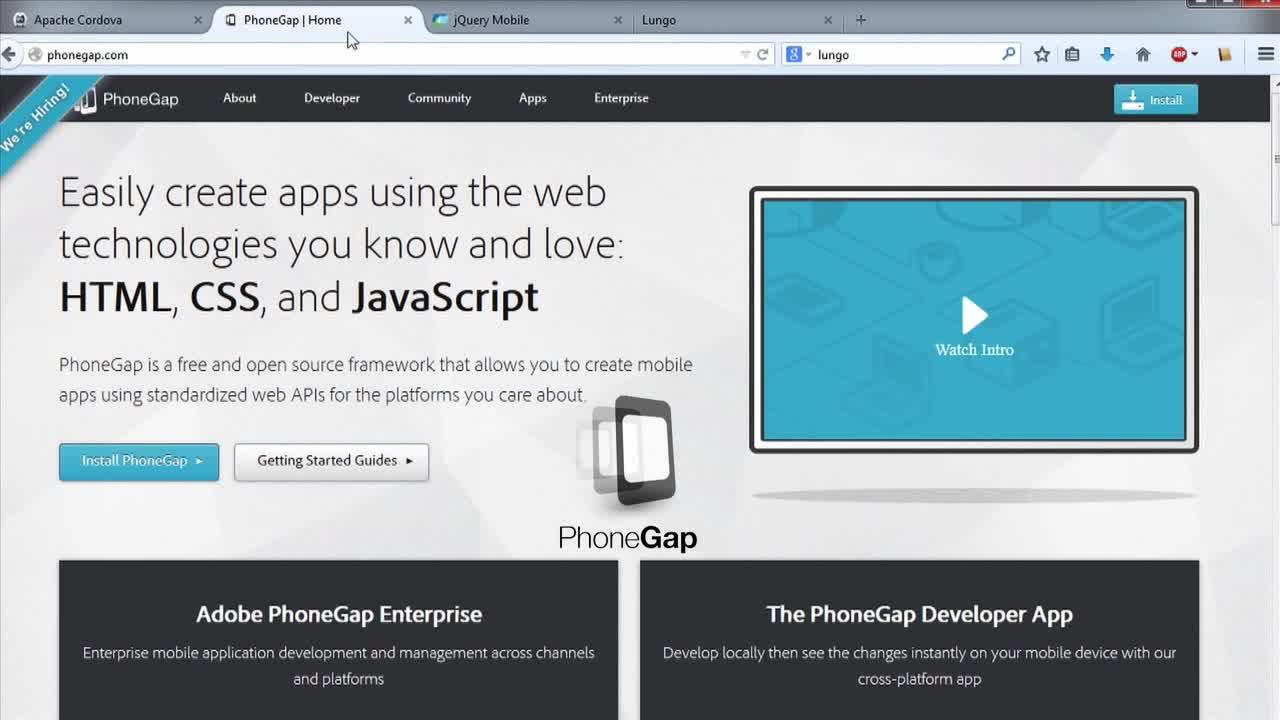The width and height of the screenshot is (1280, 720).
Task: Click the 'PhoneGap is a free and open source' paragraph
Action: point(376,380)
